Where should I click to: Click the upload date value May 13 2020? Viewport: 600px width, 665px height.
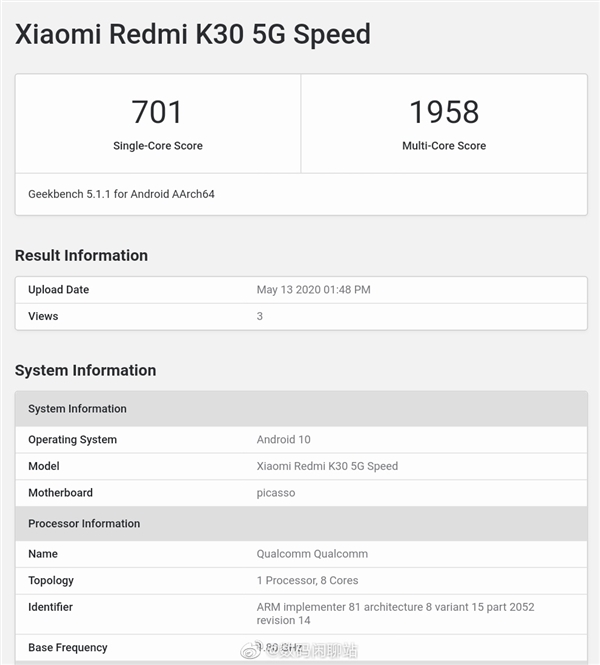pyautogui.click(x=313, y=290)
